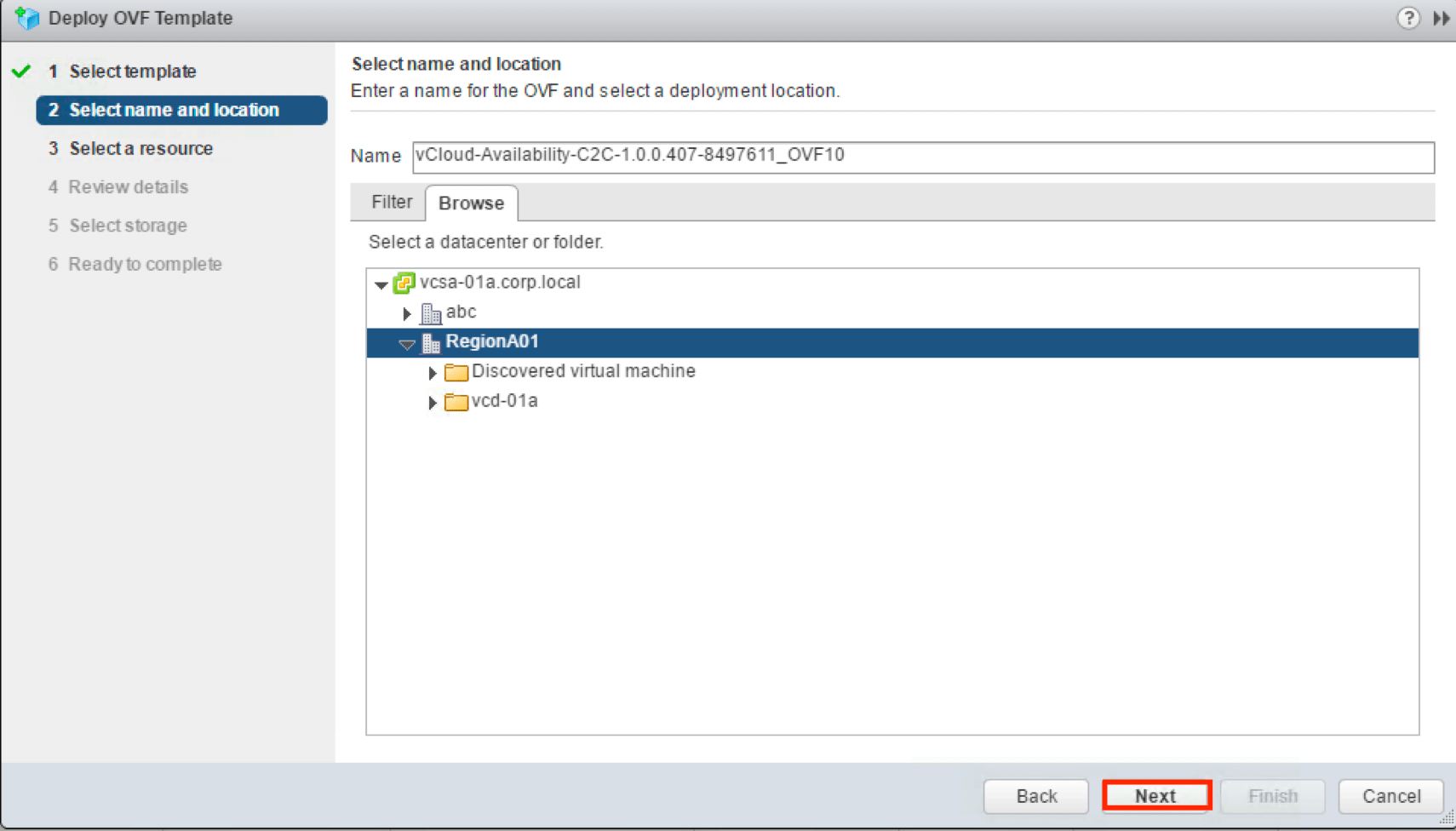This screenshot has height=831, width=1456.
Task: Select the Browse tab
Action: click(x=471, y=203)
